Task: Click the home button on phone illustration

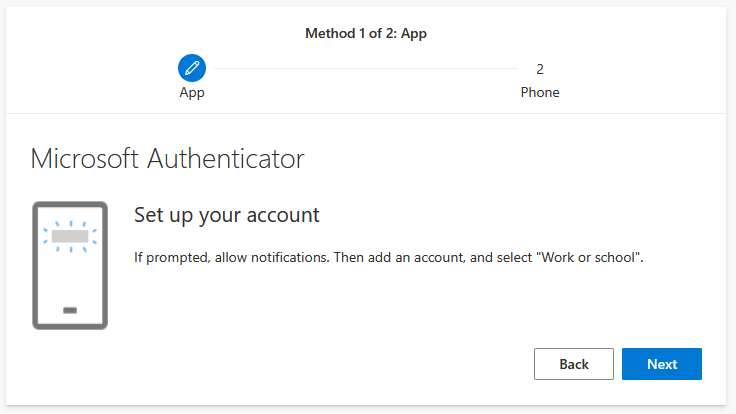Action: [x=70, y=310]
